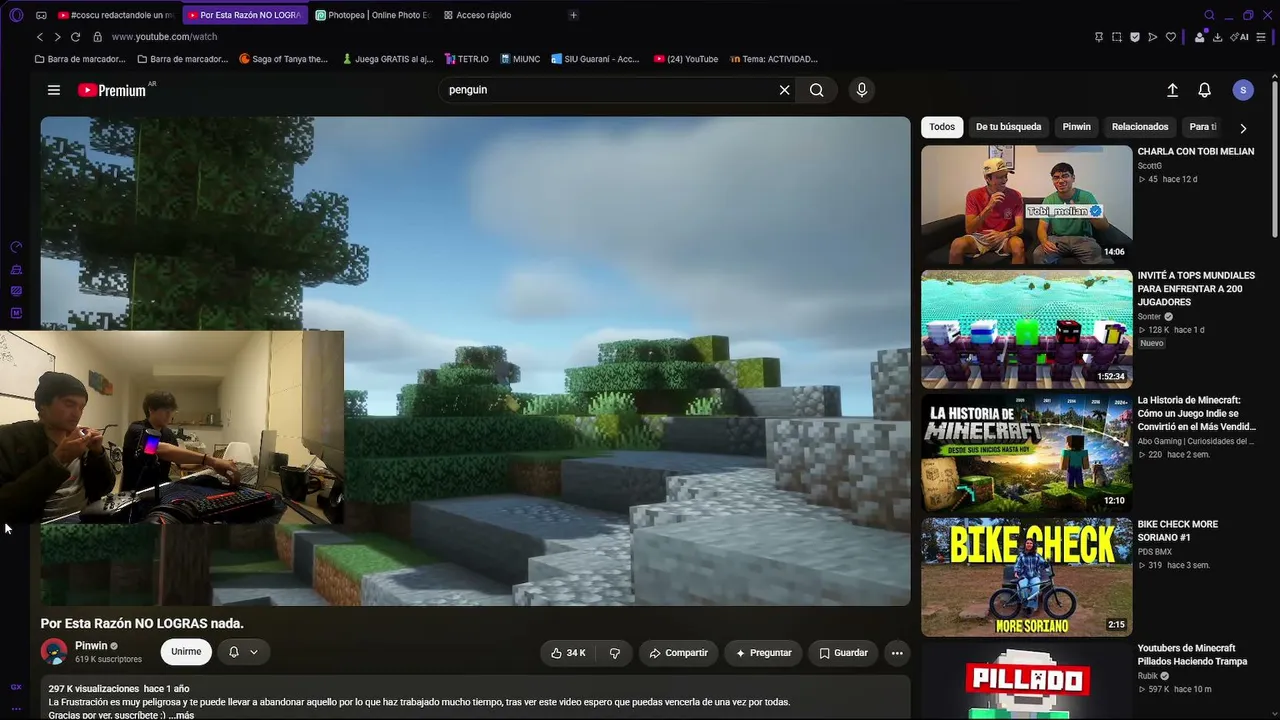Open YouTube notifications bell

click(x=1205, y=90)
